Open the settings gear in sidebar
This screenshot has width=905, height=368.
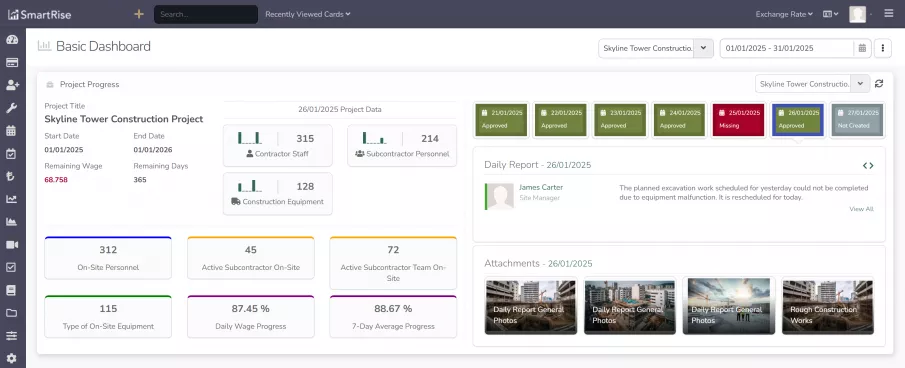coord(12,358)
